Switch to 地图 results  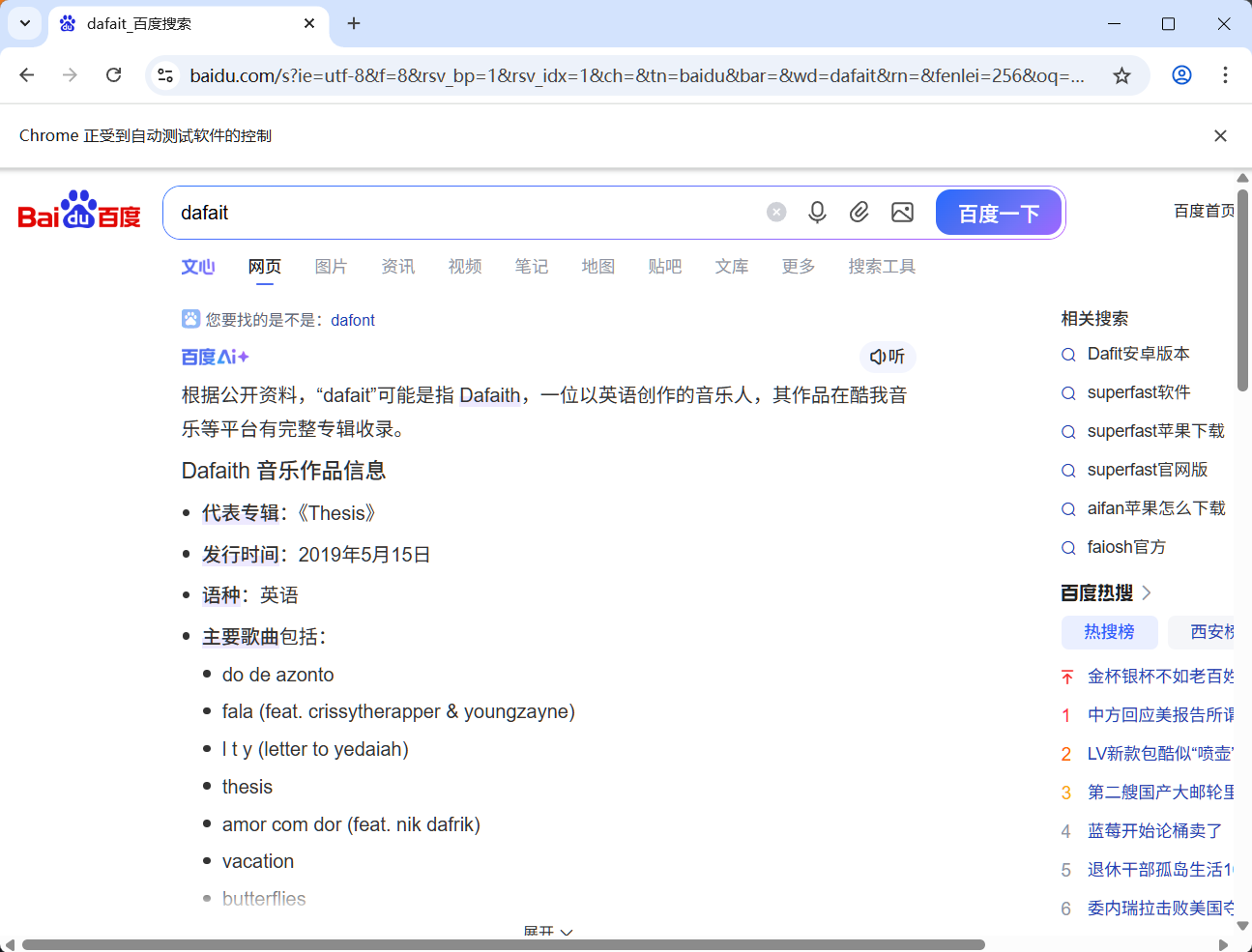click(598, 267)
